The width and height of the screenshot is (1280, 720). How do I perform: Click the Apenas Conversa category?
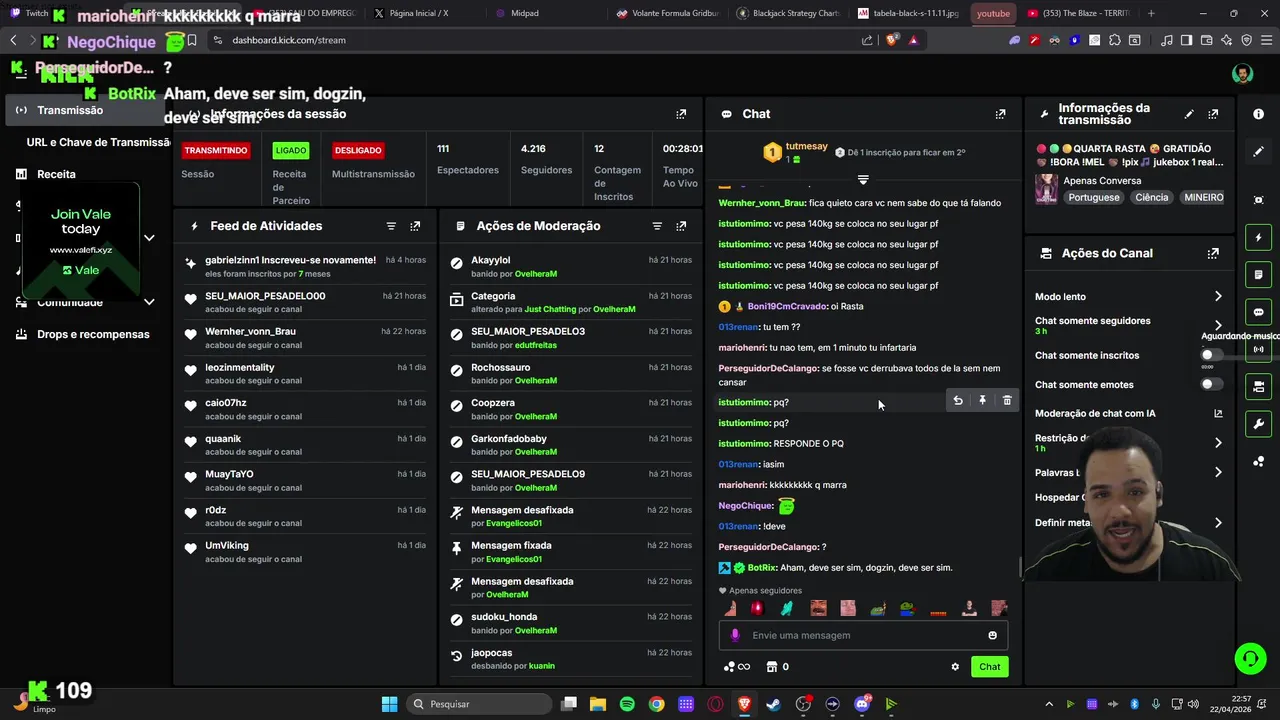1102,181
